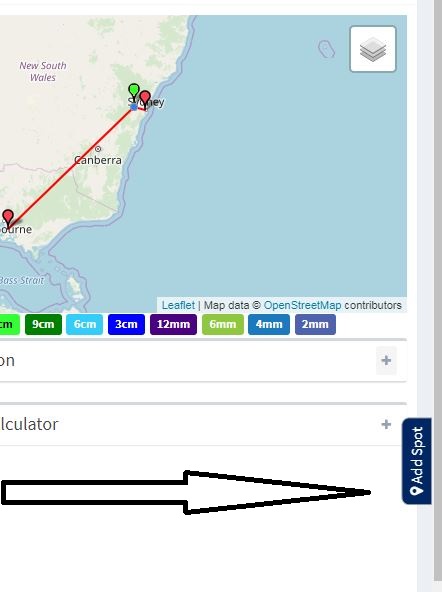Toggle the 6cm band filter
This screenshot has height=592, width=442.
[x=85, y=324]
